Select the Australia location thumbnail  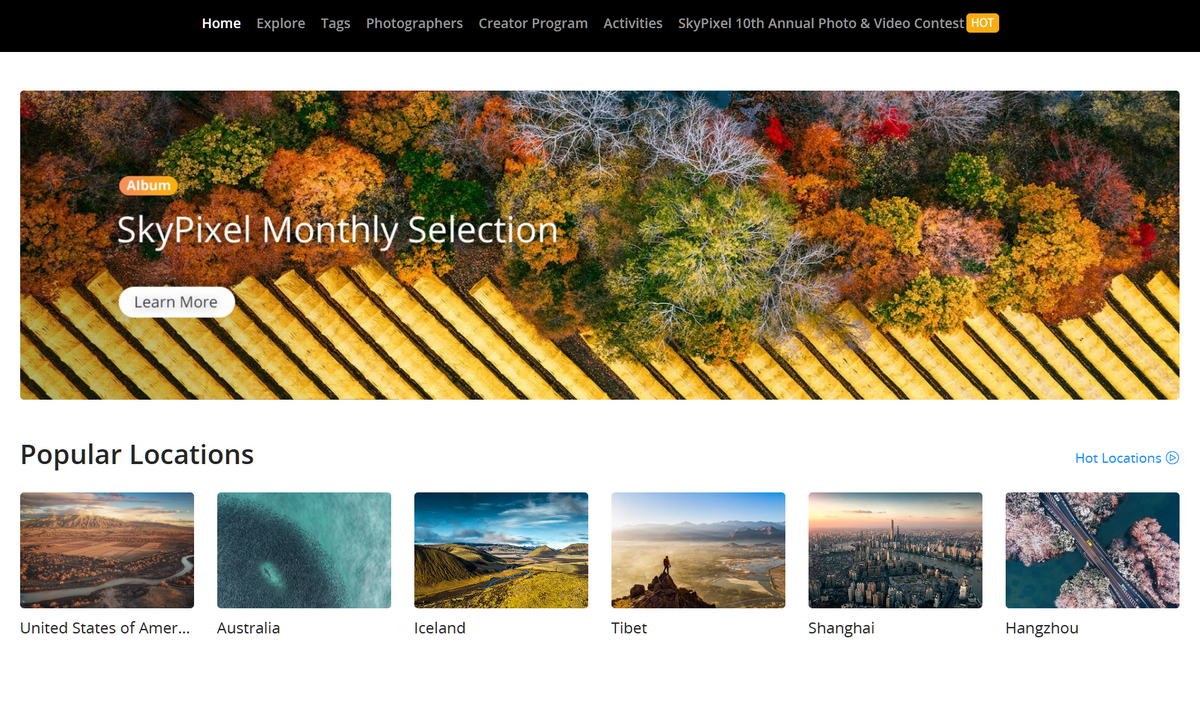coord(304,550)
